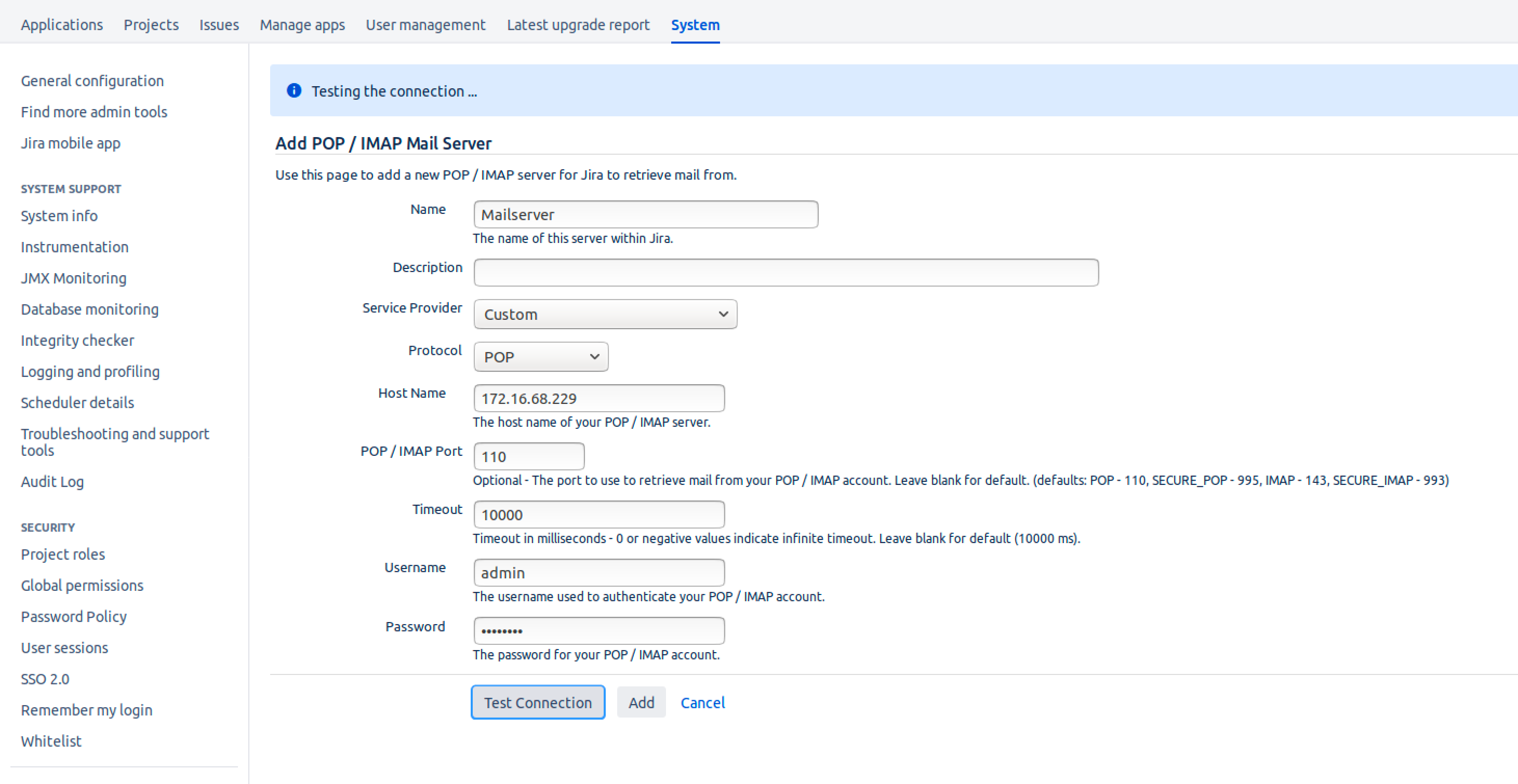Click the POP / IMAP Port field
The image size is (1518, 784).
tap(529, 456)
